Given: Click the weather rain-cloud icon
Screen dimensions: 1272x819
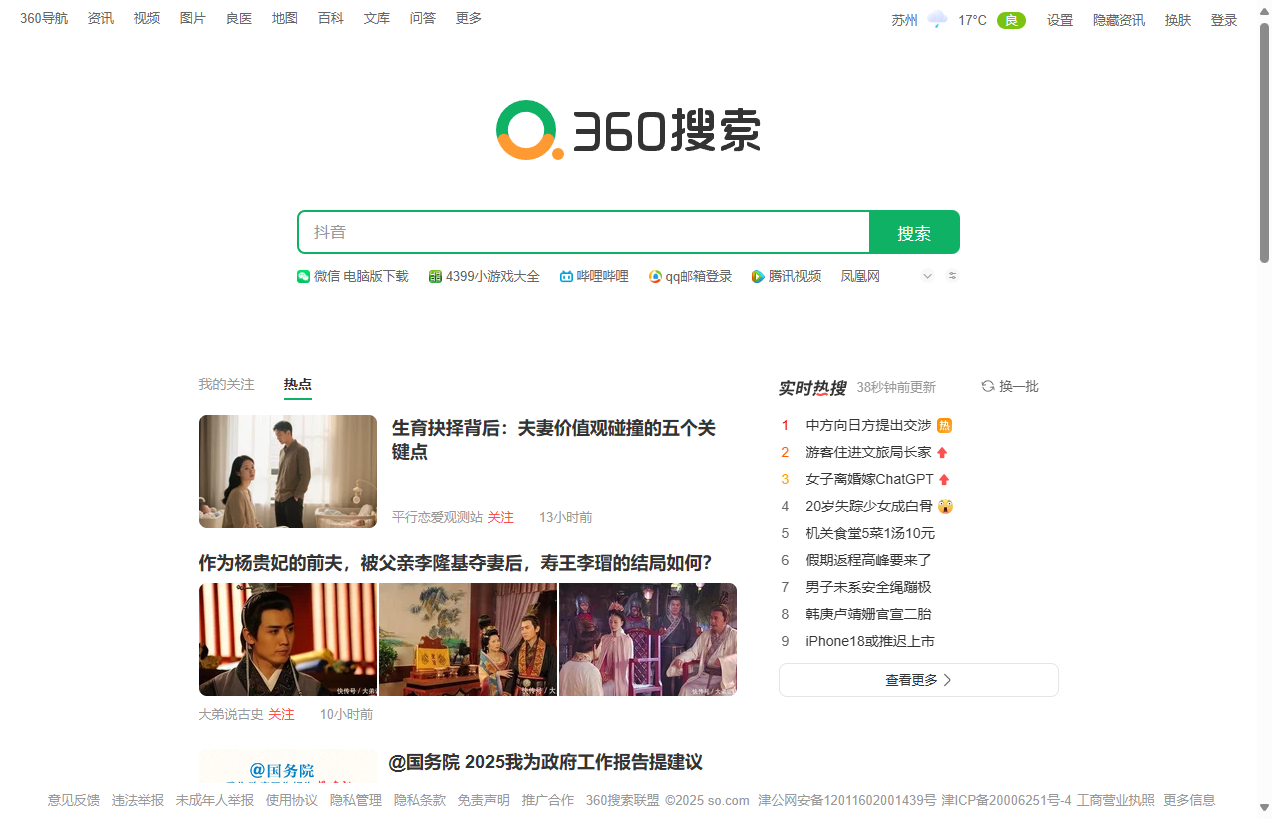Looking at the screenshot, I should pyautogui.click(x=937, y=19).
